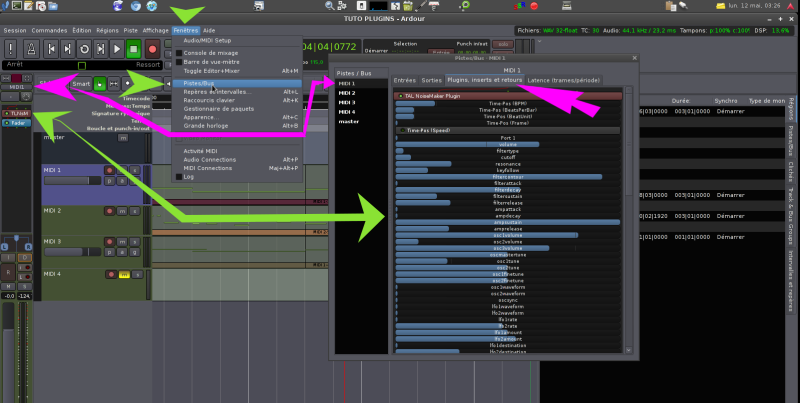Choose Grande horloge menu entry
The width and height of the screenshot is (800, 403).
[237, 125]
